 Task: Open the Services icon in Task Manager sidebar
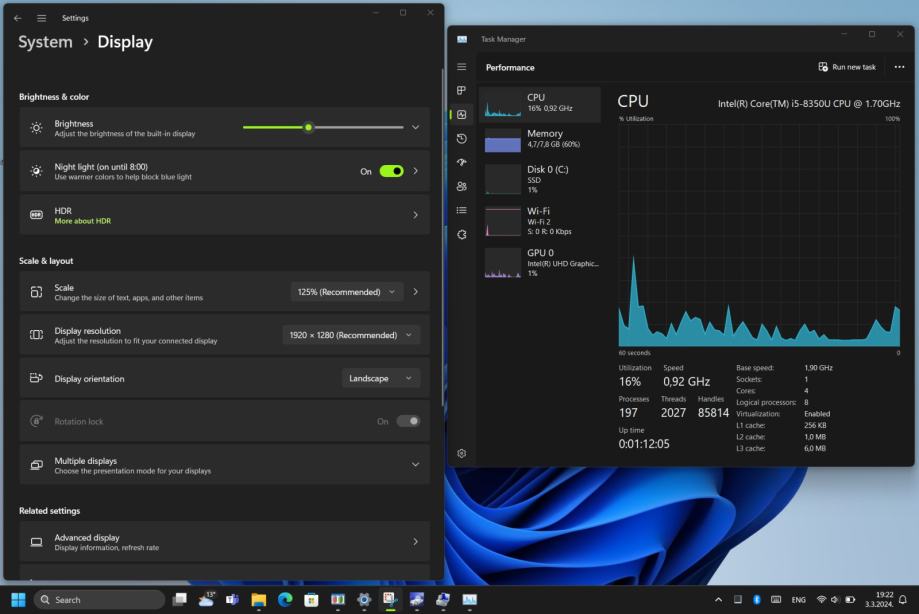pos(462,234)
